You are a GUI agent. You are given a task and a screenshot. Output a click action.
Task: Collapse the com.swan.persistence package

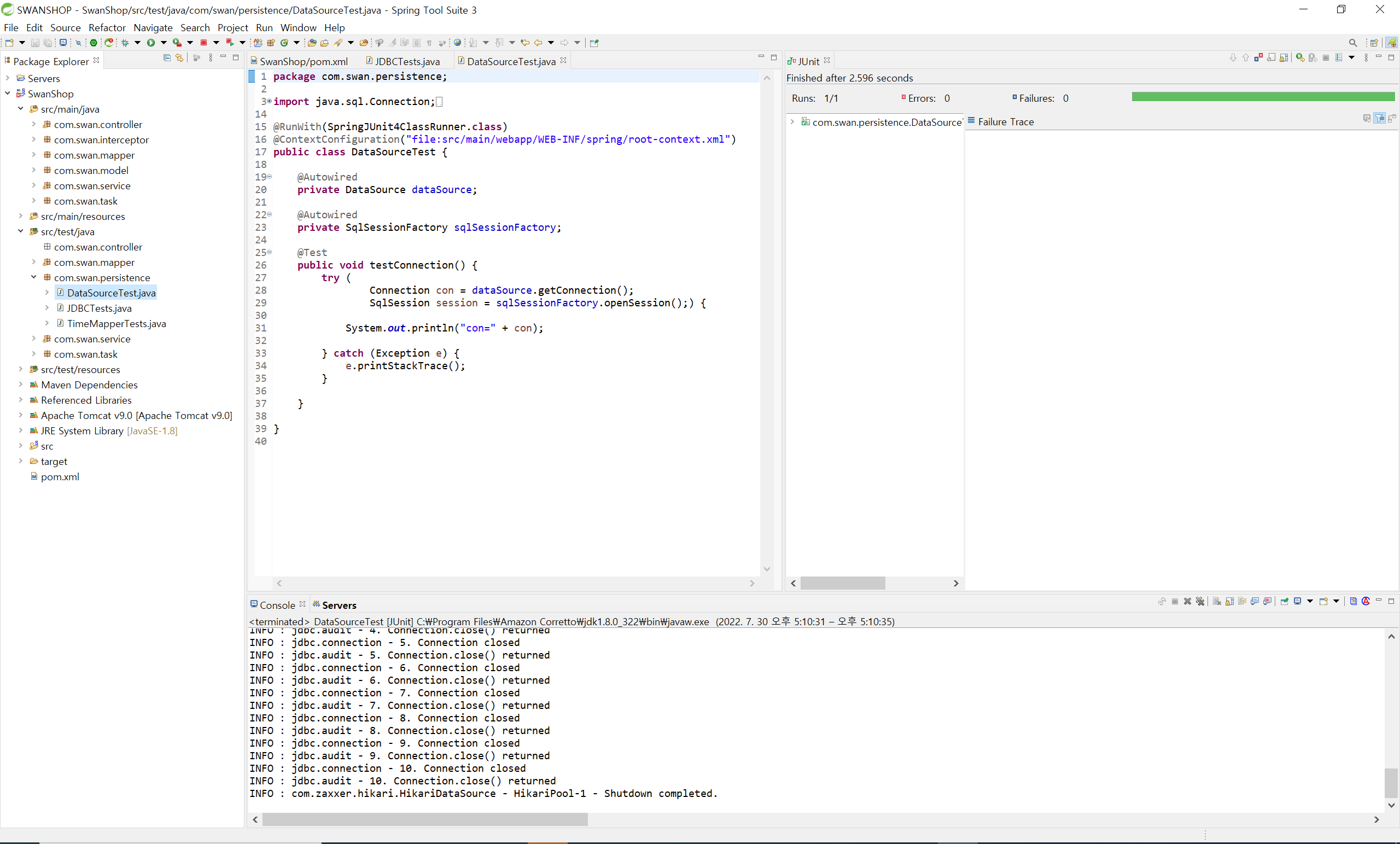[33, 277]
